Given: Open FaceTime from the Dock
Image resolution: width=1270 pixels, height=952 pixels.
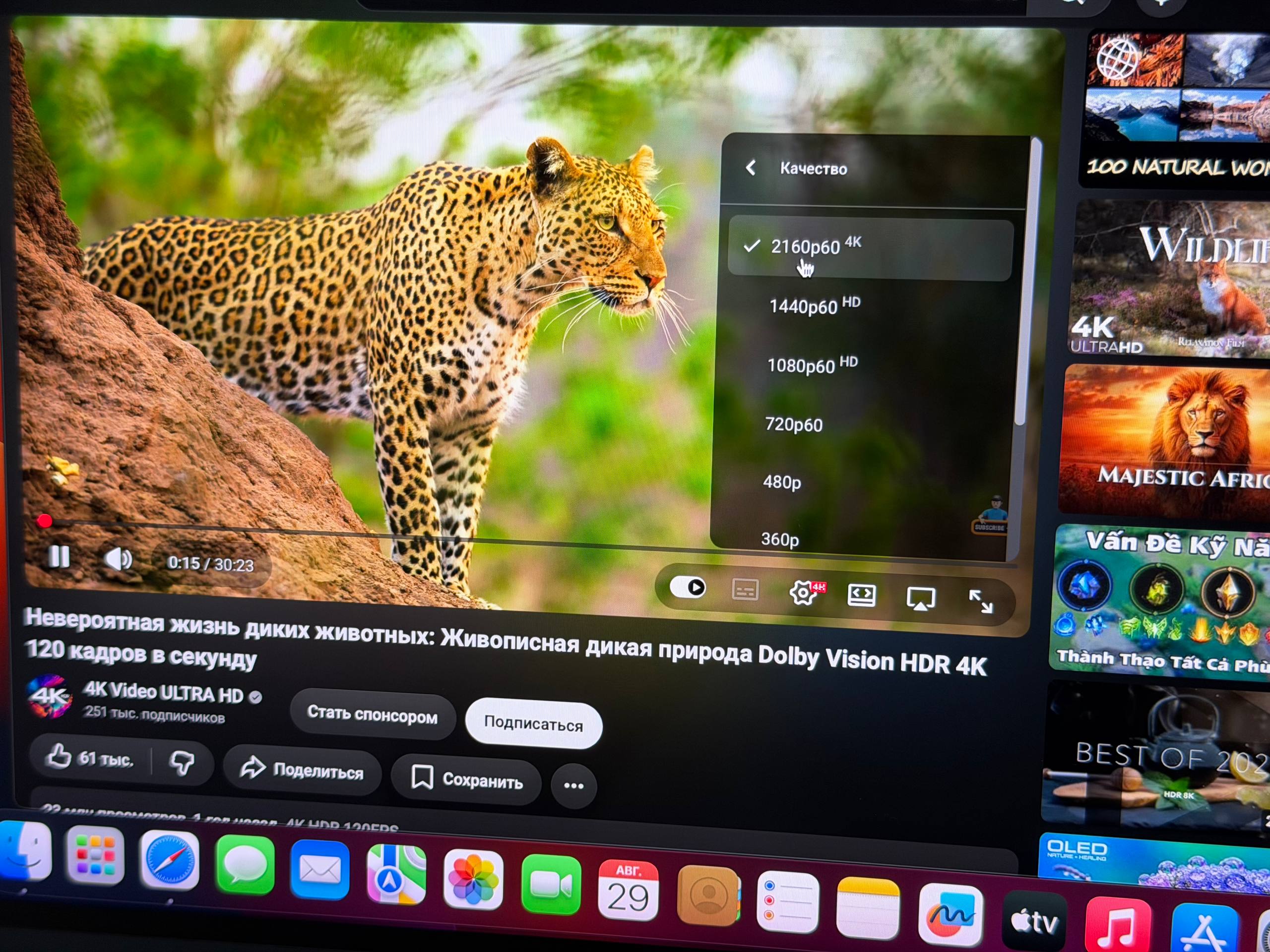Looking at the screenshot, I should tap(551, 885).
